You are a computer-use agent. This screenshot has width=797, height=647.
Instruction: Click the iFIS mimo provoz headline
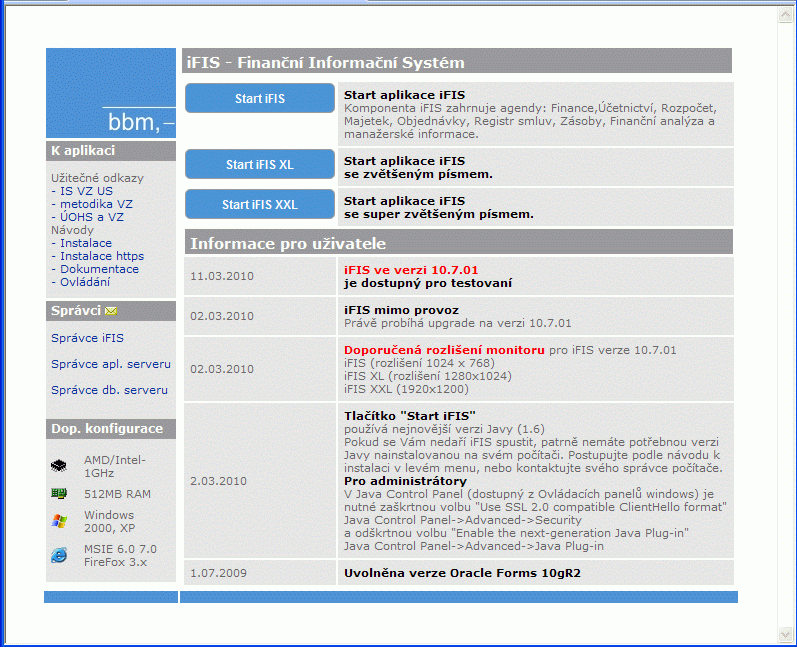(x=401, y=310)
